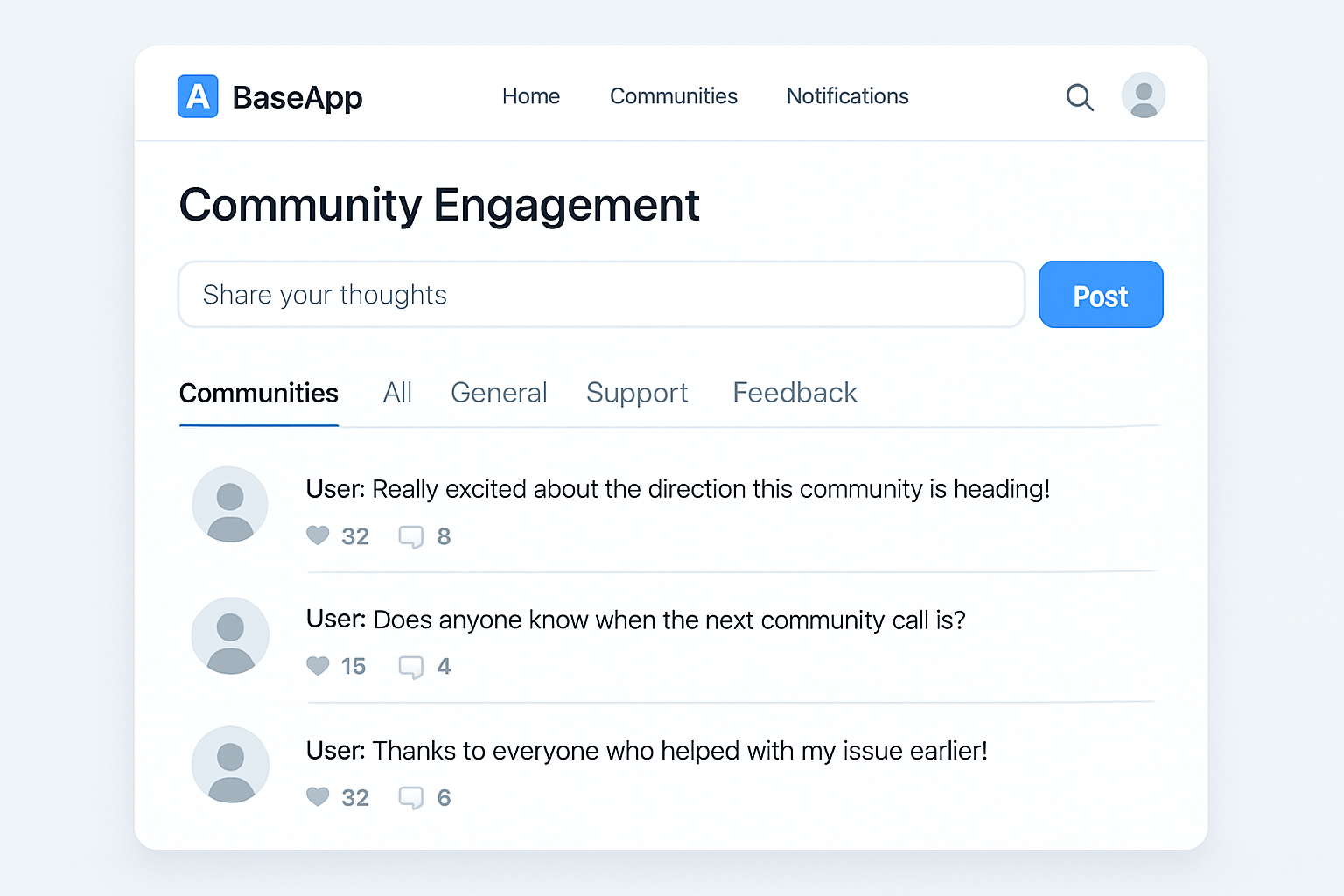Screen dimensions: 1344x896
Task: Like the post about community direction
Action: click(318, 535)
